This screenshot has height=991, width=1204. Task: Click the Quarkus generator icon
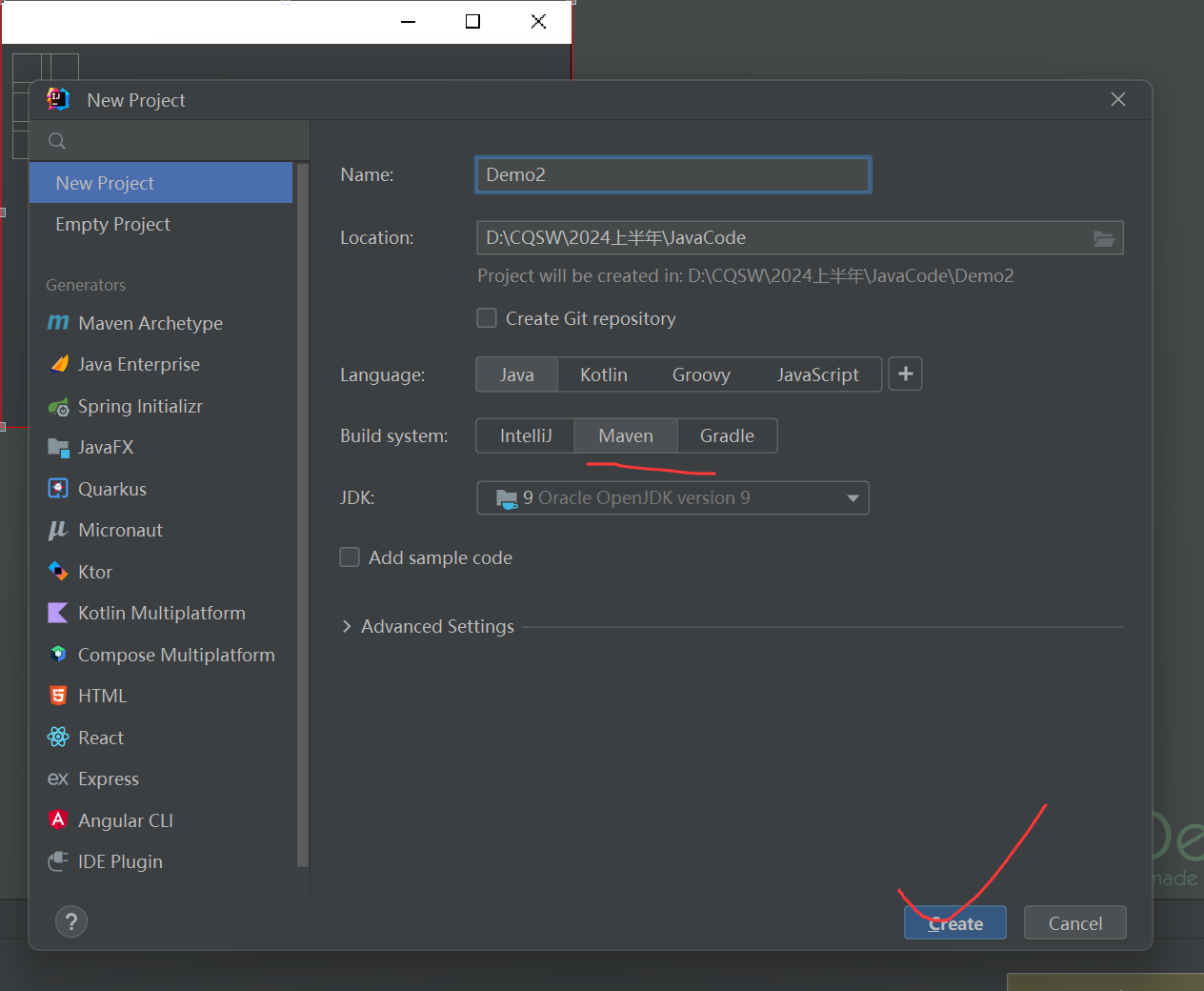tap(58, 489)
